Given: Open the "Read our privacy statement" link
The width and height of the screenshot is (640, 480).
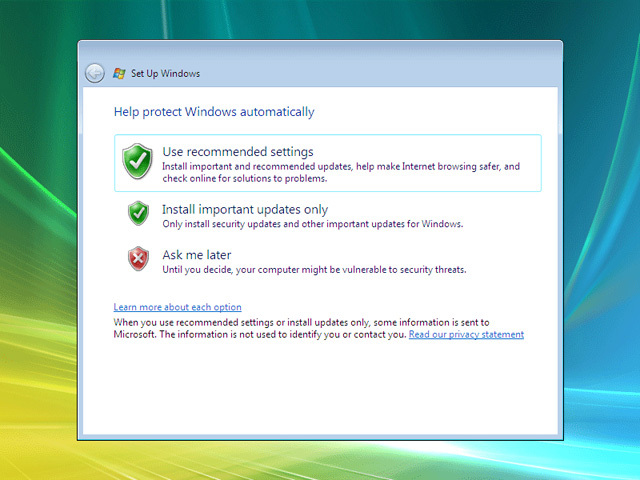Looking at the screenshot, I should pos(466,335).
